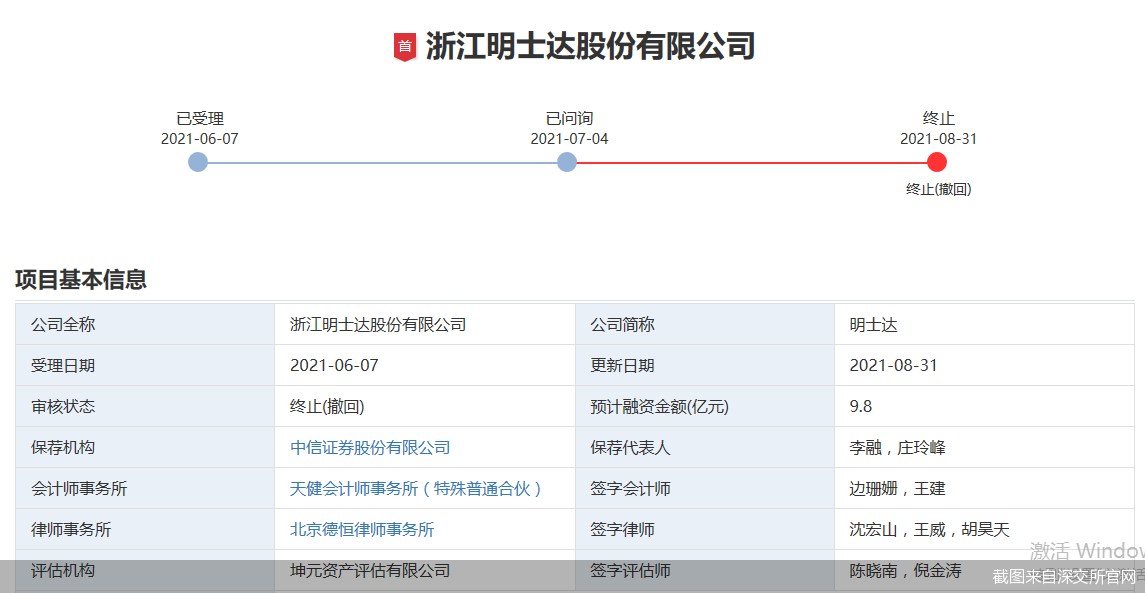Click the 坤元资产评估有限公司 value cell
Viewport: 1145px width, 593px height.
(x=425, y=570)
